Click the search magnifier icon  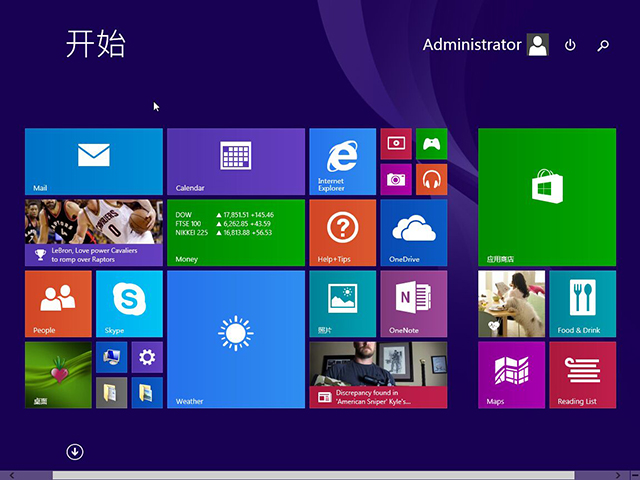click(x=603, y=45)
